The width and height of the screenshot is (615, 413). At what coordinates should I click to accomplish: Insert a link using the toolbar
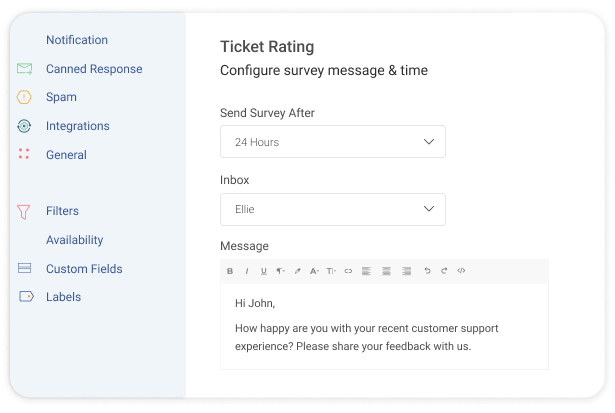tap(348, 271)
